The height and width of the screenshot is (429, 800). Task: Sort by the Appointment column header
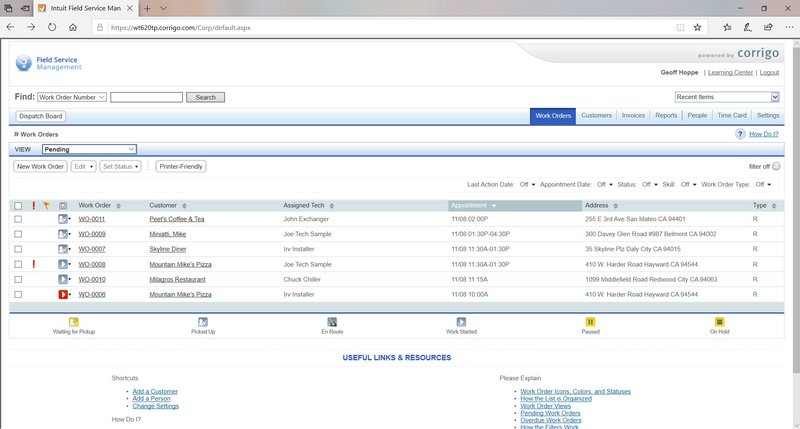[x=515, y=206]
